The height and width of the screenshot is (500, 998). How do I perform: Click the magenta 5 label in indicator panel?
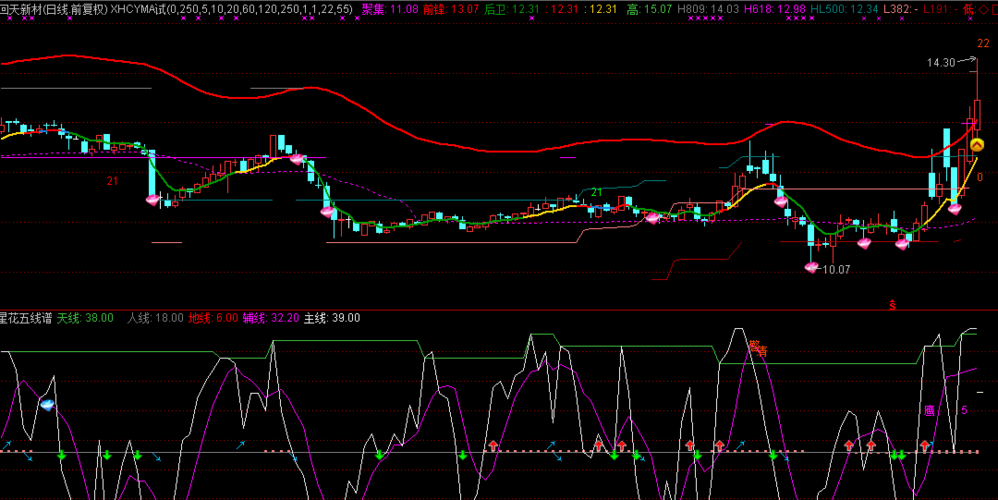[964, 410]
